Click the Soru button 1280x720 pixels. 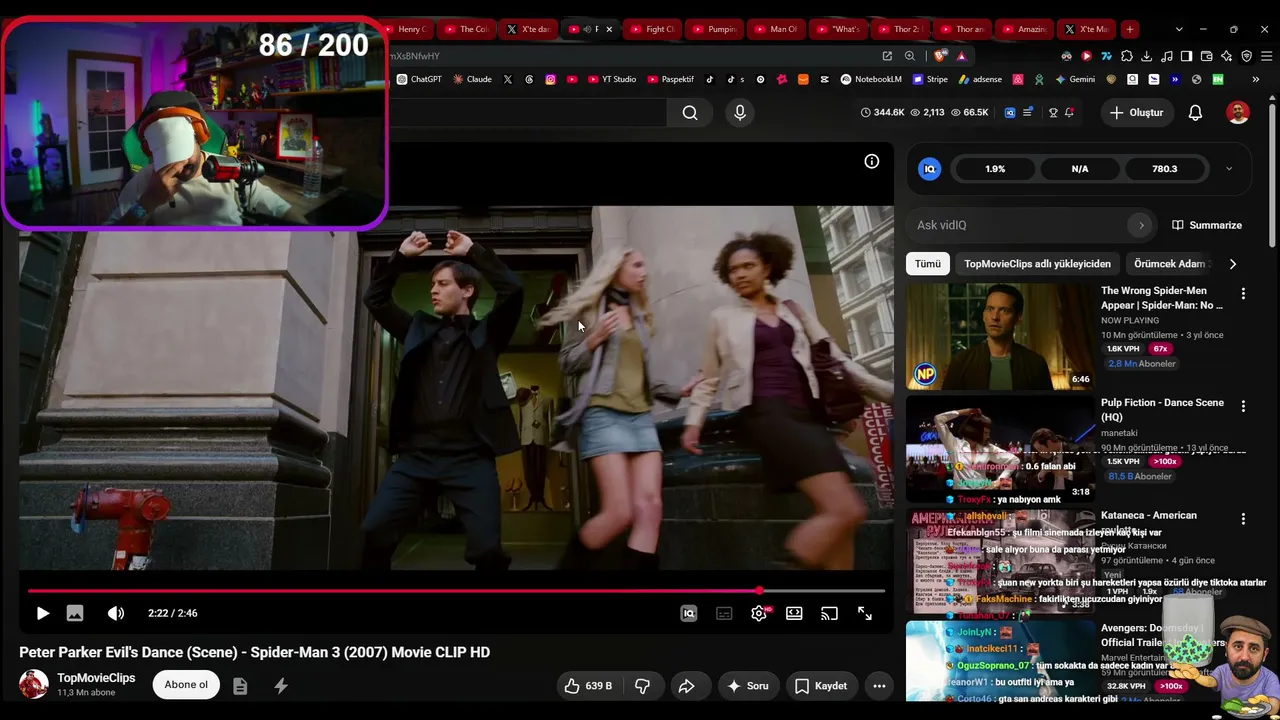pos(747,686)
